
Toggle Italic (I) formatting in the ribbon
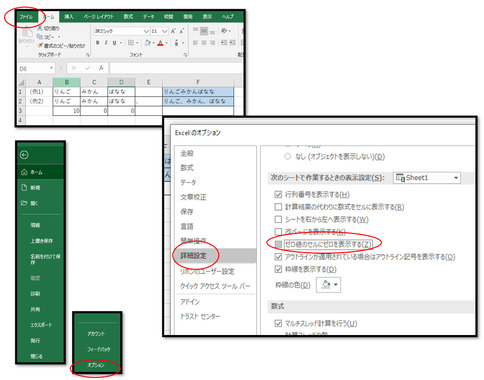pyautogui.click(x=106, y=43)
